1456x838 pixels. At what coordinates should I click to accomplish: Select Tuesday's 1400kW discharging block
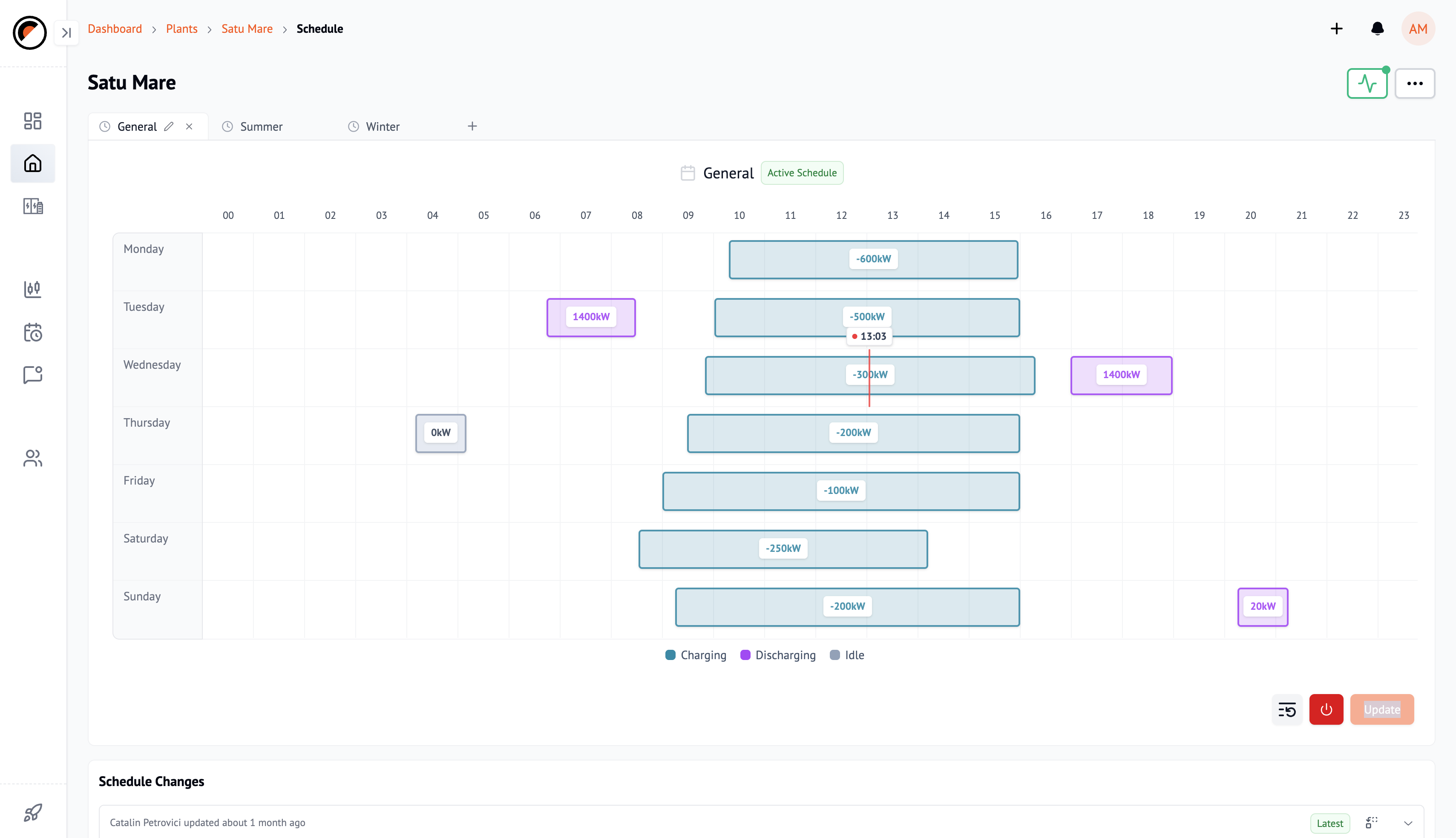click(x=591, y=317)
